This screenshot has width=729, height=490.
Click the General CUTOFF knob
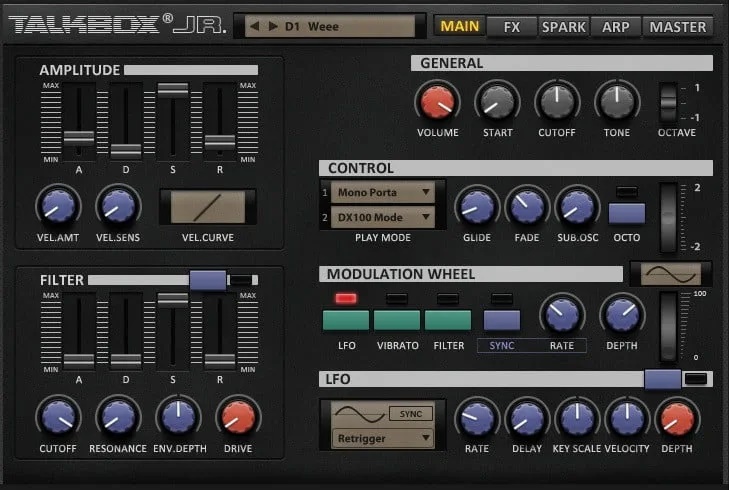tap(557, 102)
